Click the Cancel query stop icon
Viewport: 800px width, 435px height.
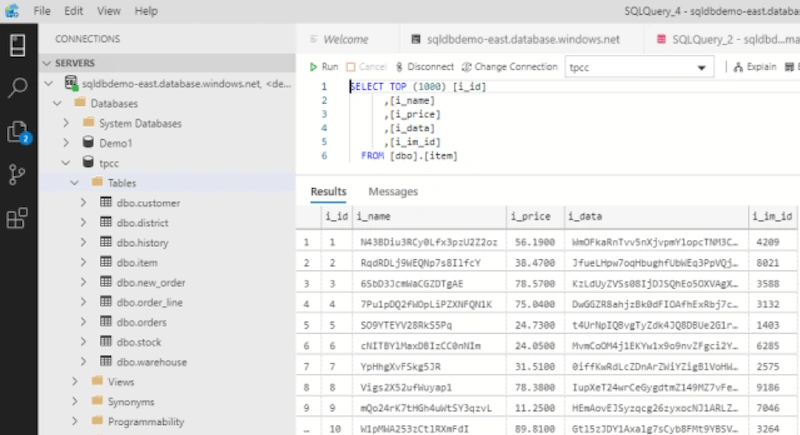(x=351, y=67)
